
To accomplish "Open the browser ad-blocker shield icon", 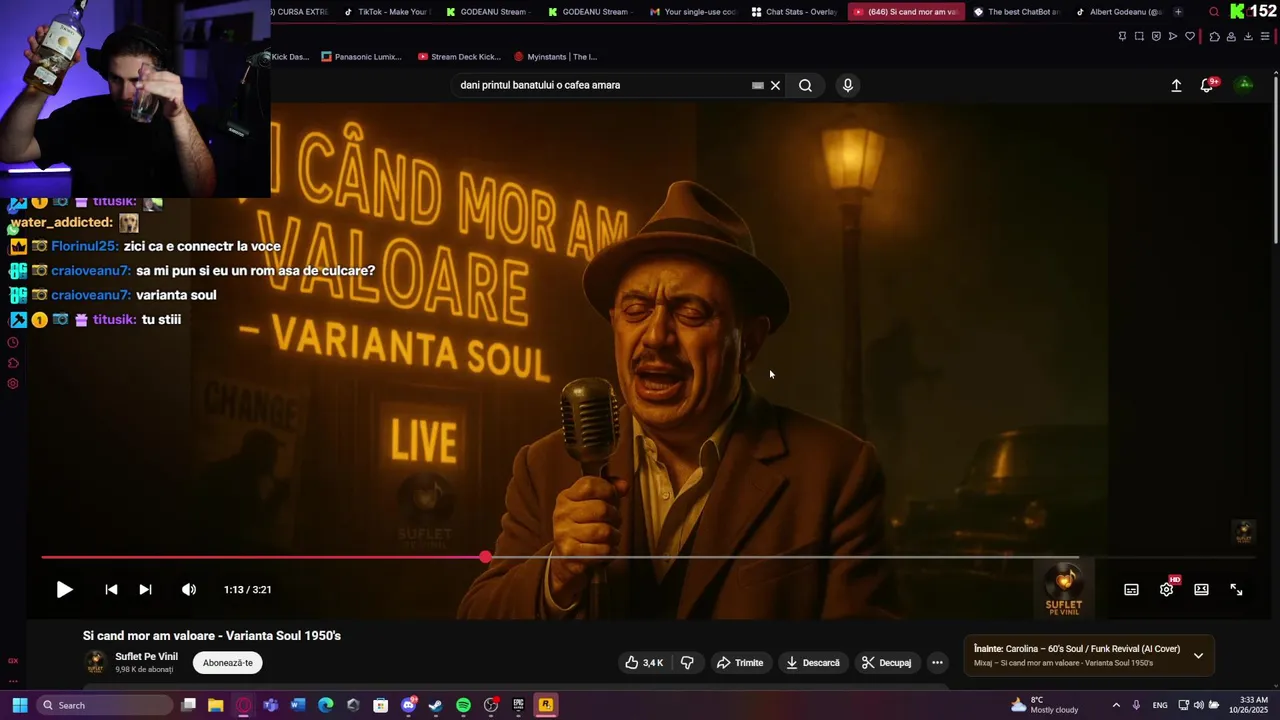I will pyautogui.click(x=1156, y=36).
